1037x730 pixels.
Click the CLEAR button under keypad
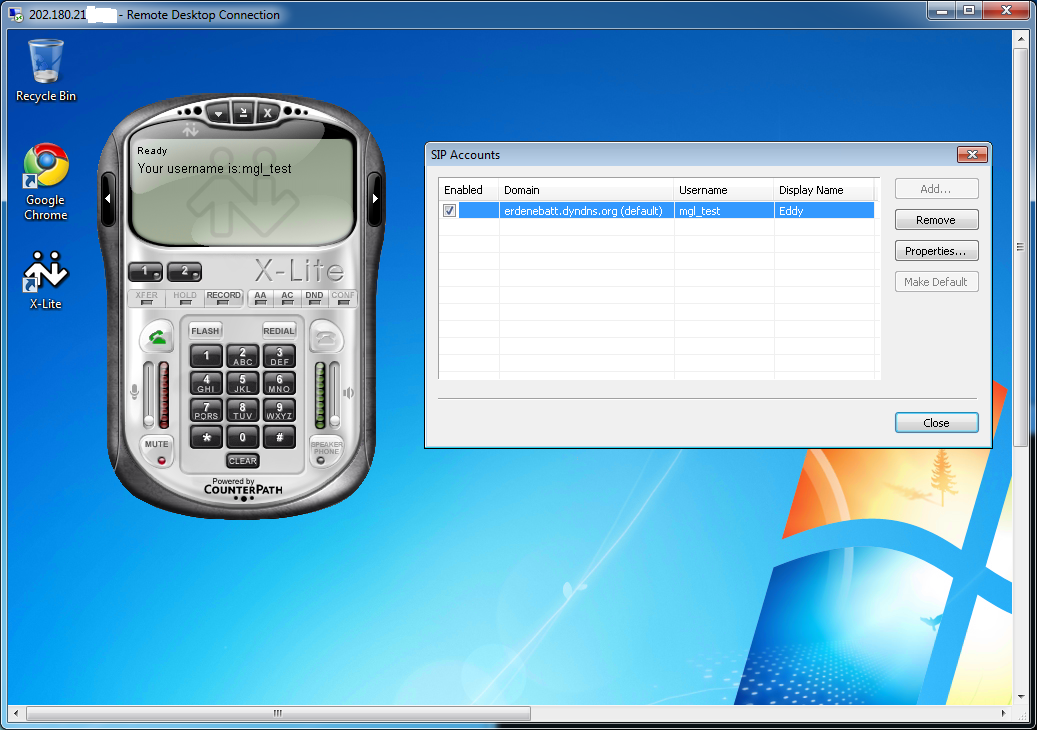[243, 461]
